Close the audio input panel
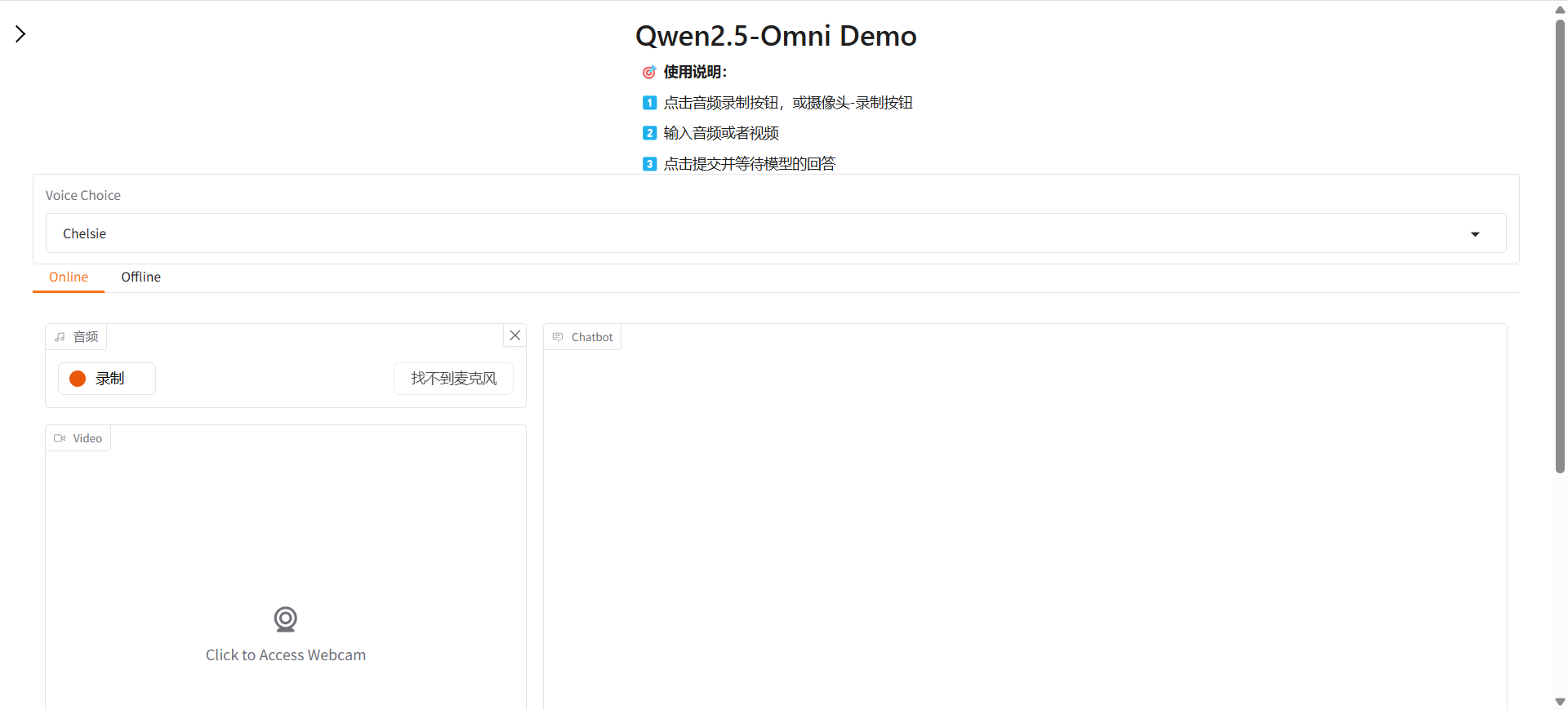Image resolution: width=1568 pixels, height=710 pixels. [514, 335]
